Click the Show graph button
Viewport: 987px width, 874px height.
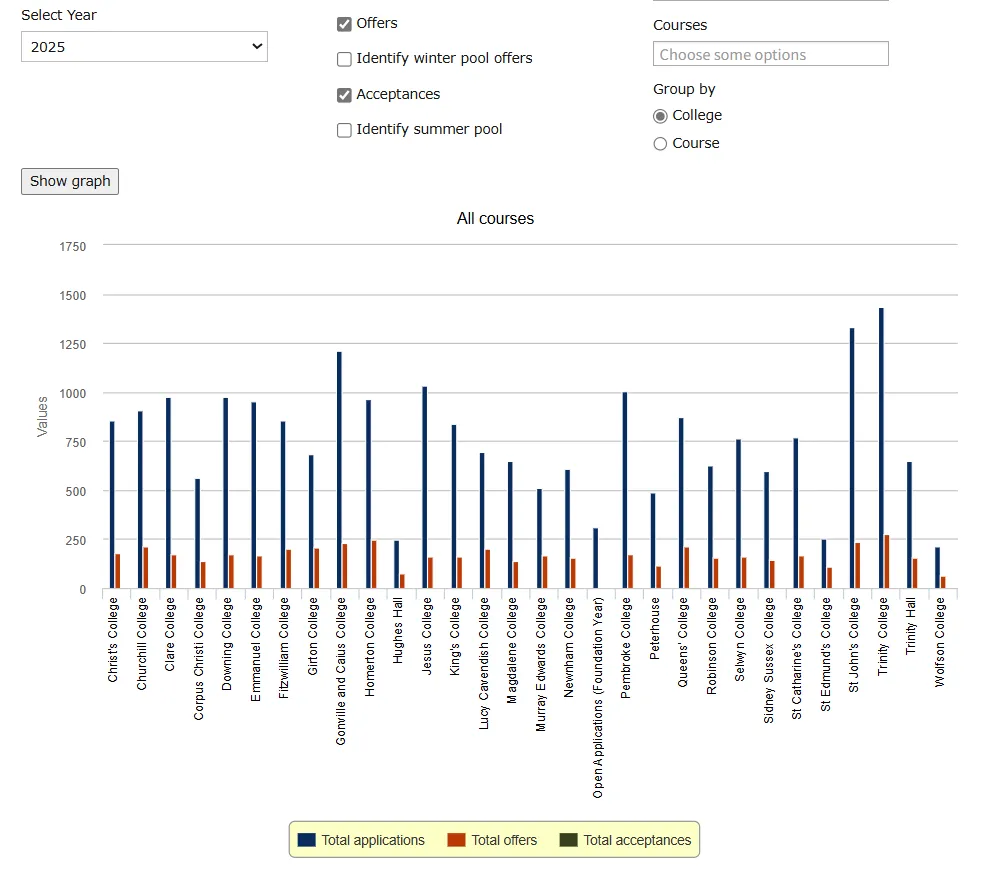70,181
